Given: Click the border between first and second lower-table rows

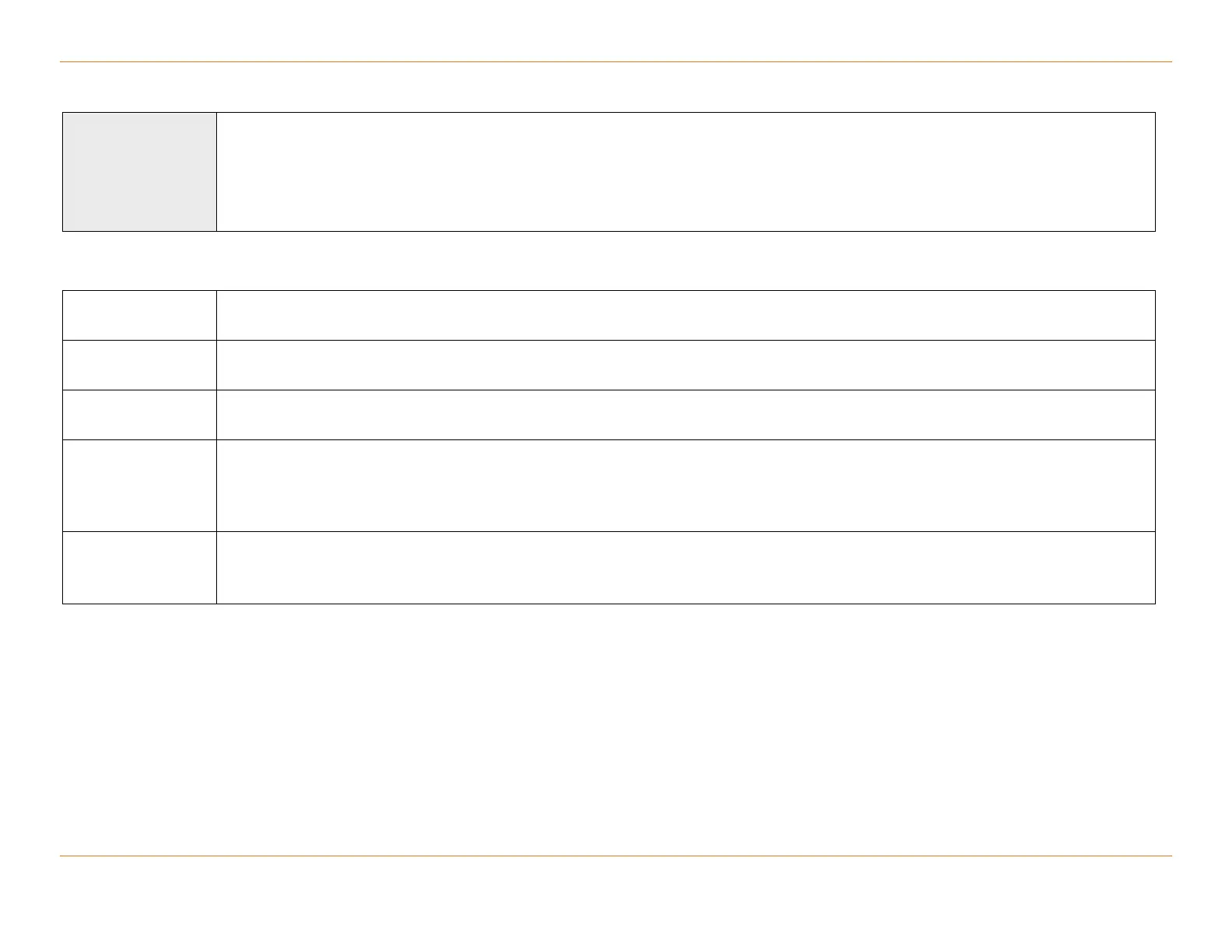Looking at the screenshot, I should click(685, 340).
